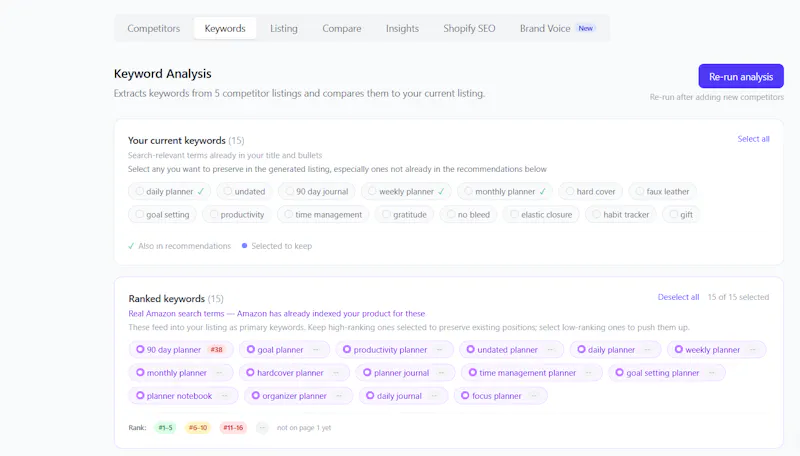Select the weekly planner current keyword

click(x=406, y=191)
